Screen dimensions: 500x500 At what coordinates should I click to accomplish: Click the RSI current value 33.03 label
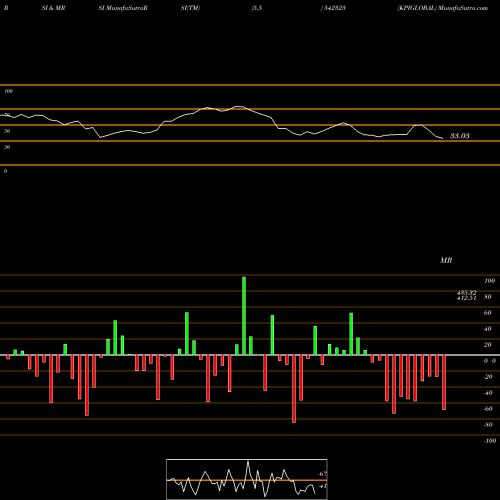[x=460, y=136]
